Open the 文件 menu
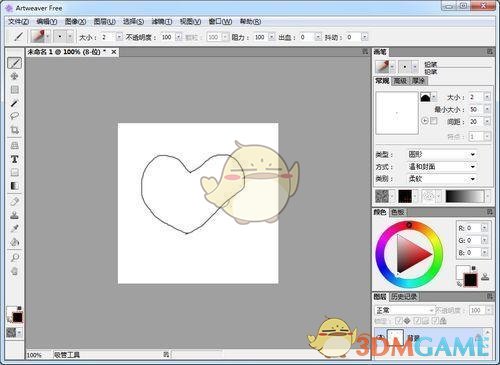Screen dimensions: 500x365 click(x=18, y=22)
